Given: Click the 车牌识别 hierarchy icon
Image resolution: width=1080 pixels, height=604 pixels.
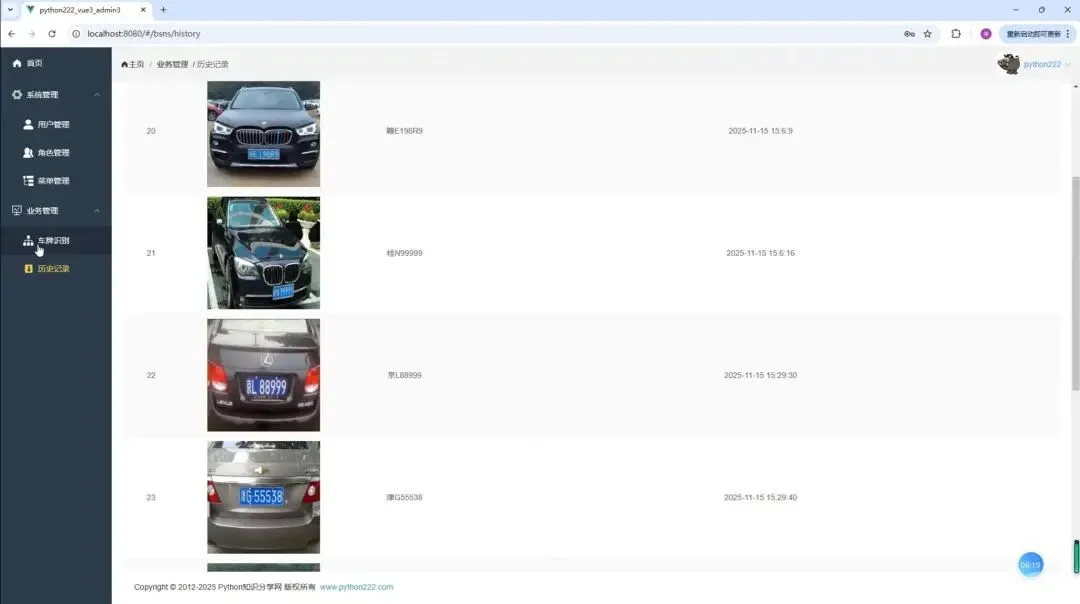Looking at the screenshot, I should tap(28, 240).
